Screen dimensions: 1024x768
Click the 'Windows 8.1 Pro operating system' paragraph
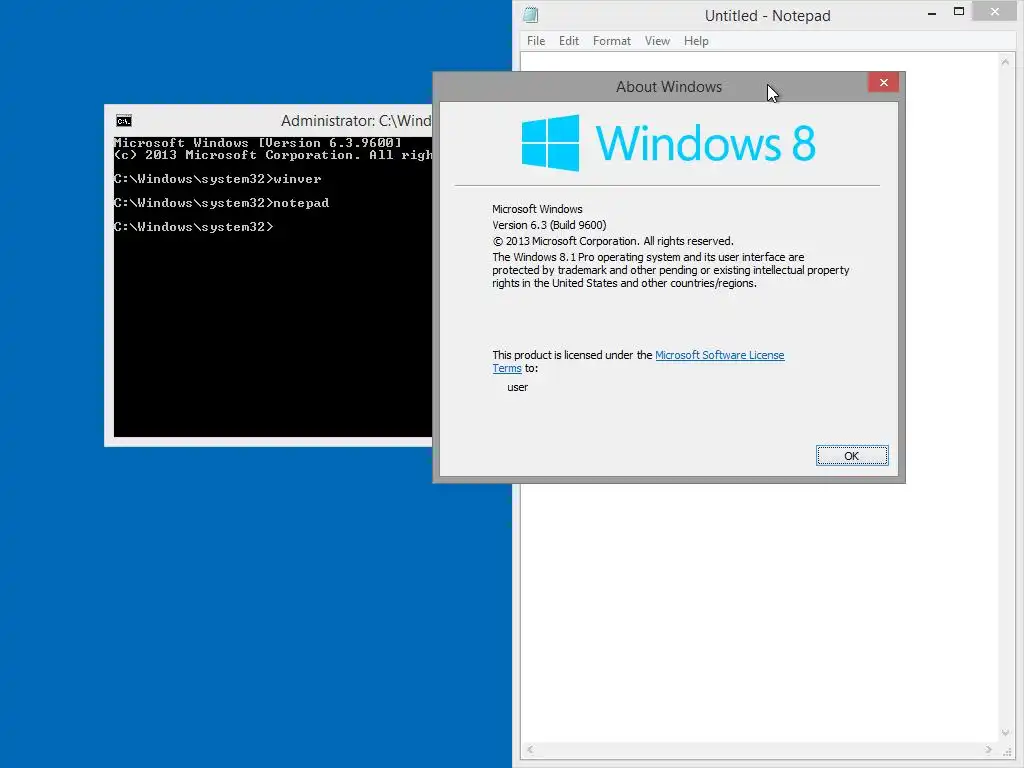click(671, 270)
